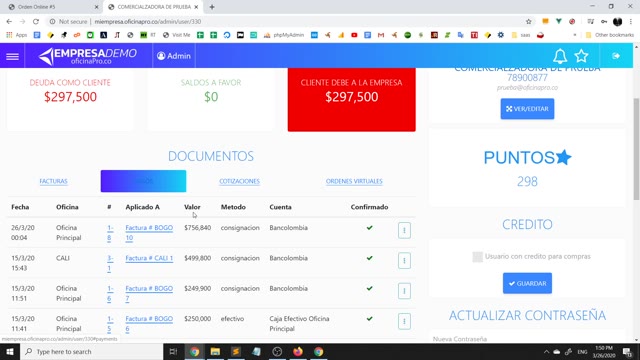This screenshot has width=640, height=360.
Task: Open the Windows Start menu
Action: tap(10, 351)
